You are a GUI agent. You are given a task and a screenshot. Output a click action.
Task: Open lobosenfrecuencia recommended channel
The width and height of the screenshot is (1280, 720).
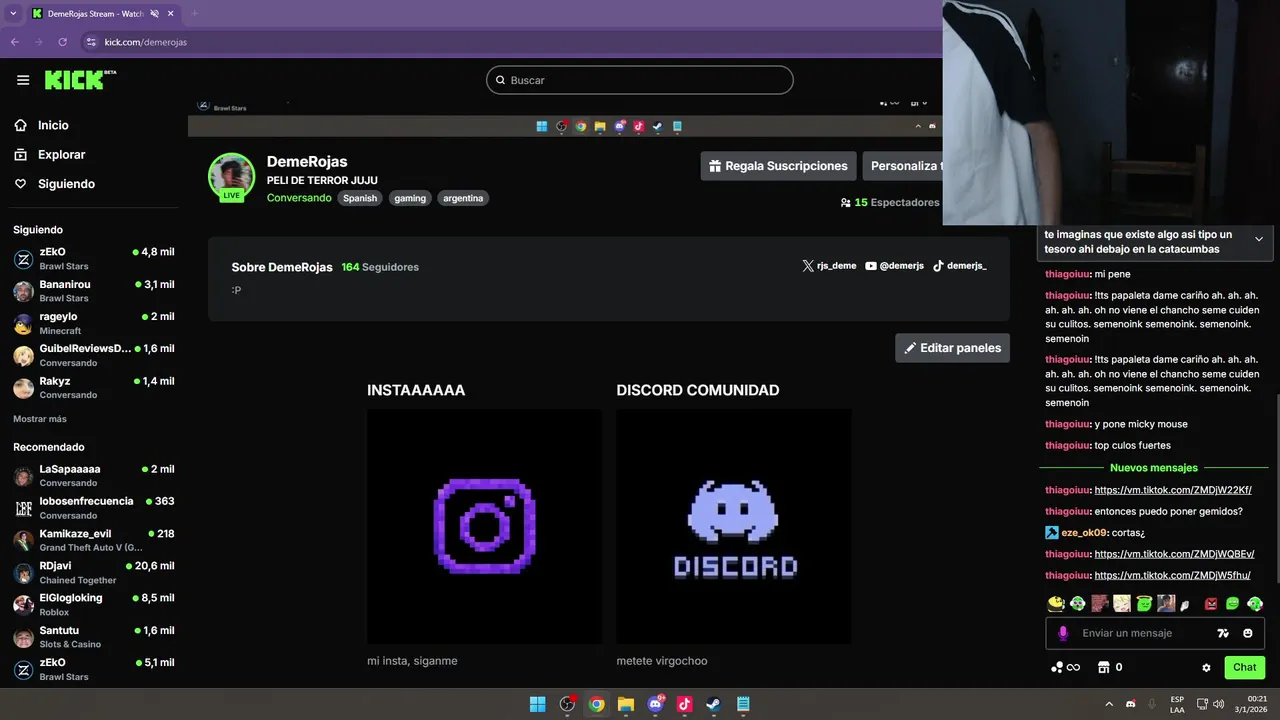pyautogui.click(x=94, y=508)
